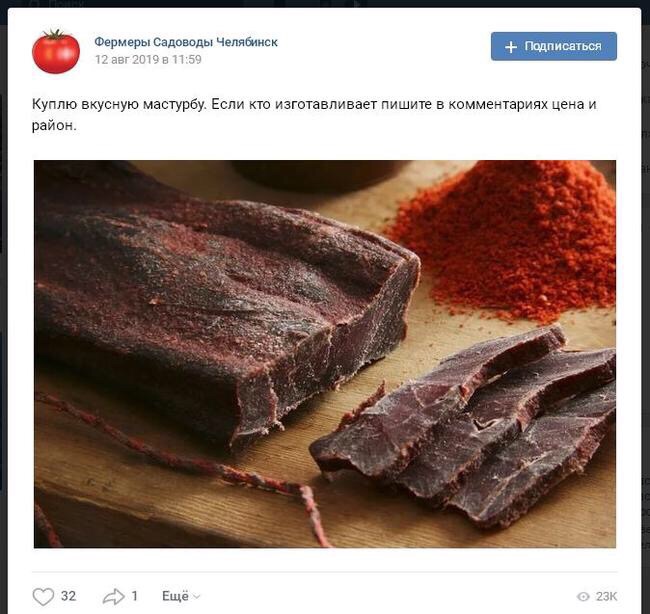This screenshot has height=614, width=650.
Task: Click the plus icon in Подписаться
Action: coord(511,47)
